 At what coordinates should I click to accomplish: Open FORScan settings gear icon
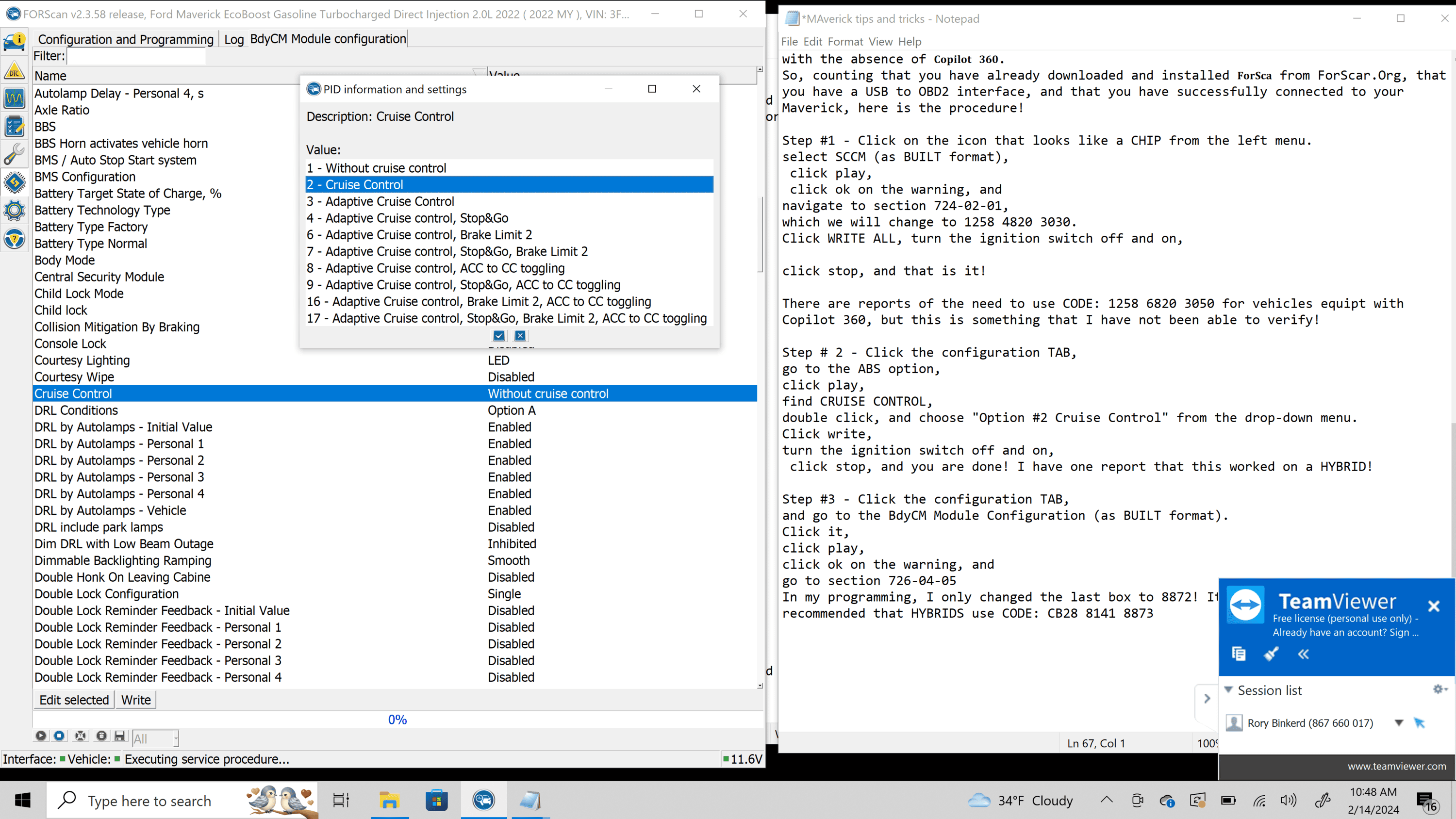tap(14, 211)
